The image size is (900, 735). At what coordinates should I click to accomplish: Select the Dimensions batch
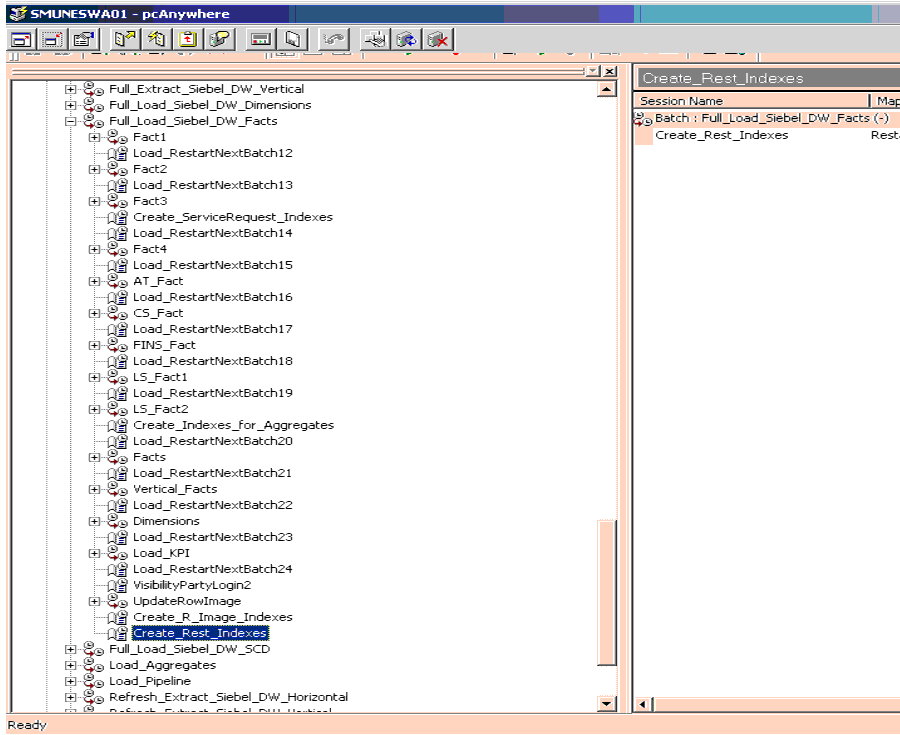click(166, 521)
